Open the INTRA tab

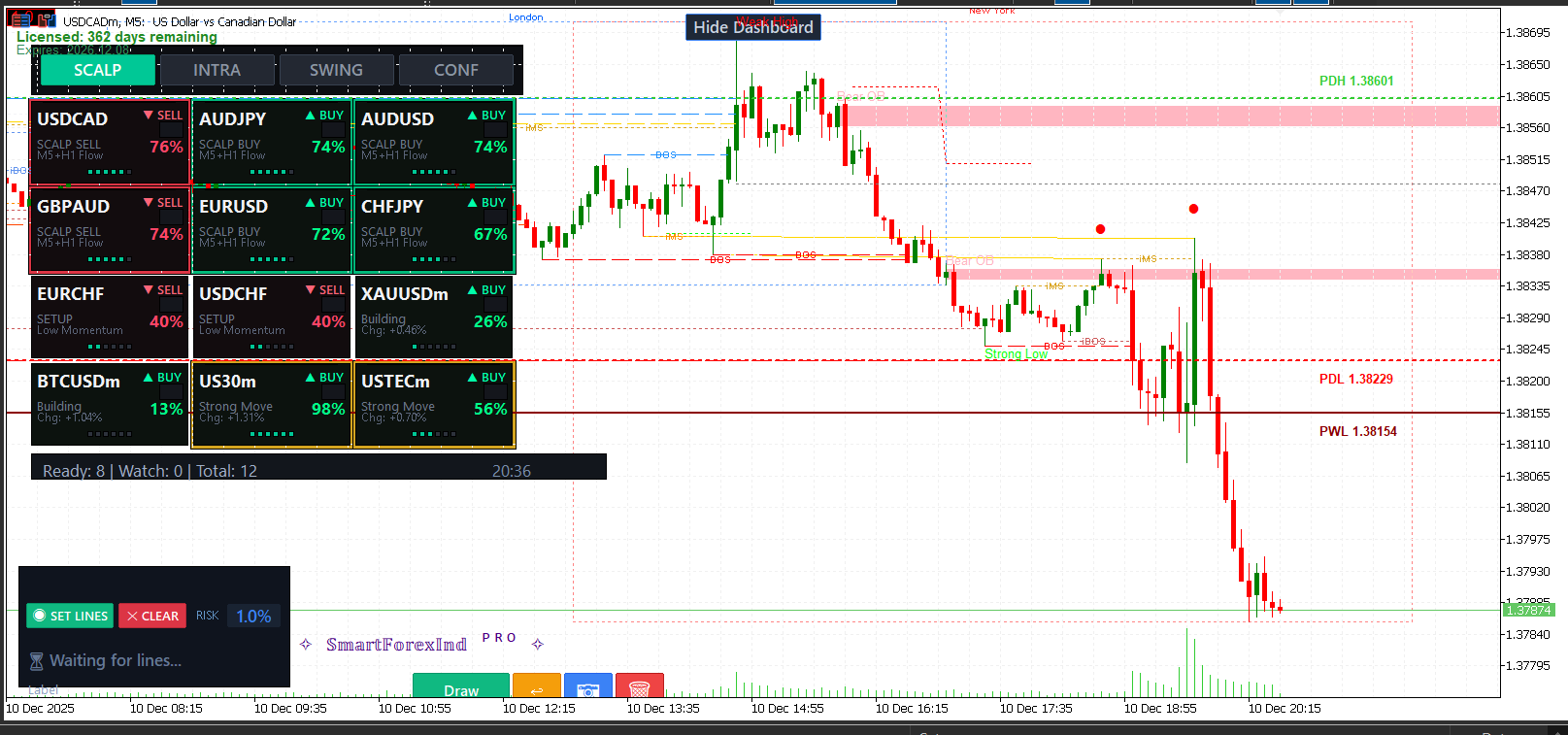pos(217,70)
